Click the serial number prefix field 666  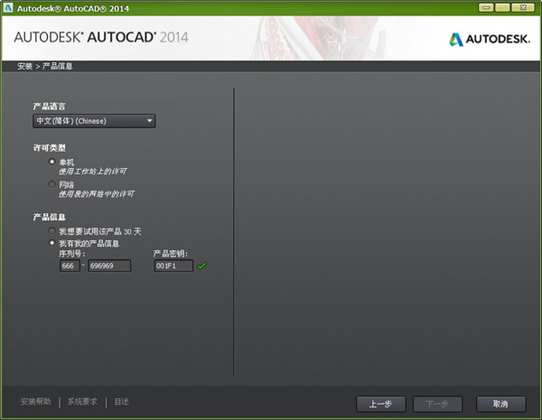(69, 265)
